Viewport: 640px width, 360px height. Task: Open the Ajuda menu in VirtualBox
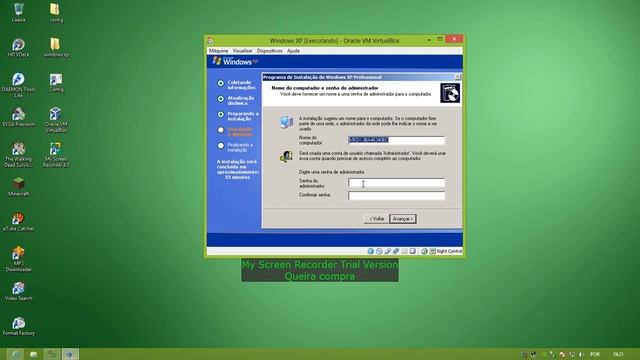coord(293,51)
